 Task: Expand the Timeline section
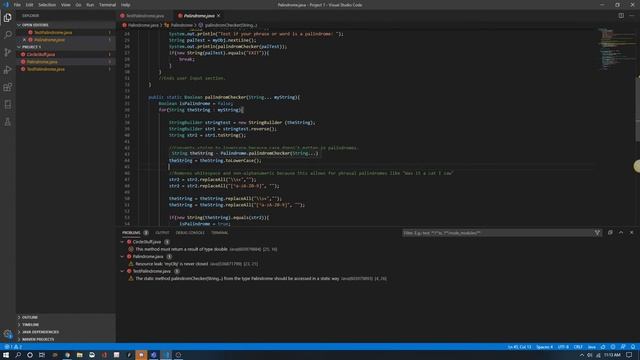67,324
